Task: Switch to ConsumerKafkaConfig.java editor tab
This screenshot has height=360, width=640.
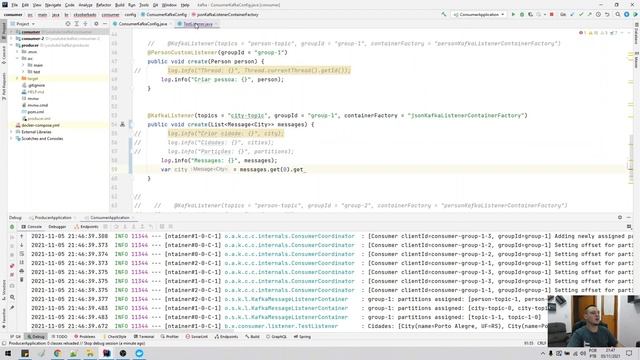Action: (x=142, y=24)
